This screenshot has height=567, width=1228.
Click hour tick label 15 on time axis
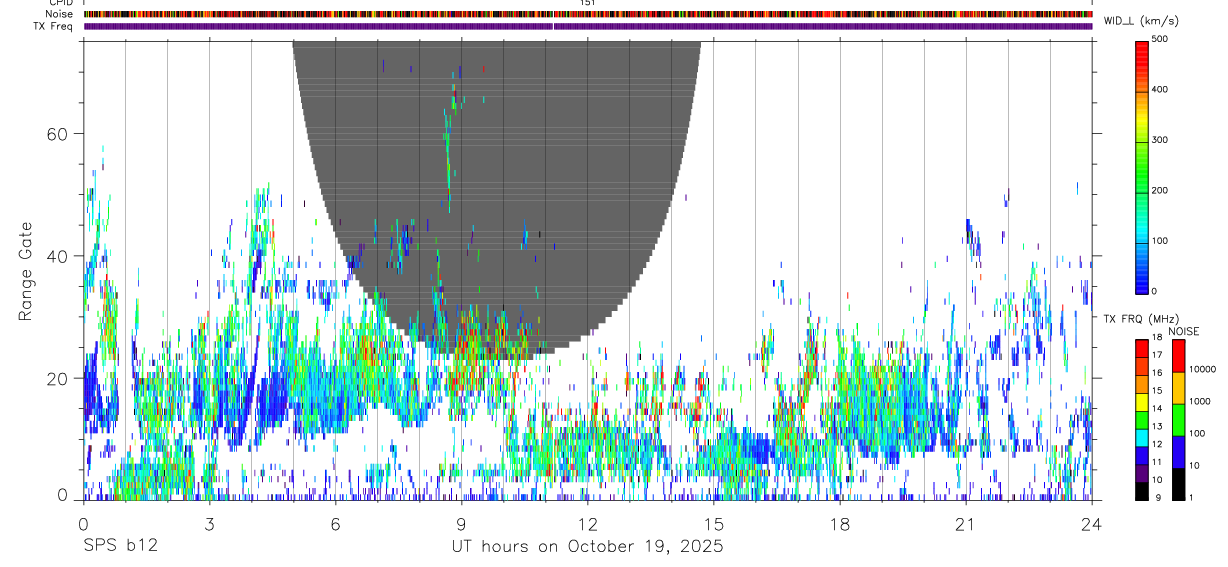point(713,523)
